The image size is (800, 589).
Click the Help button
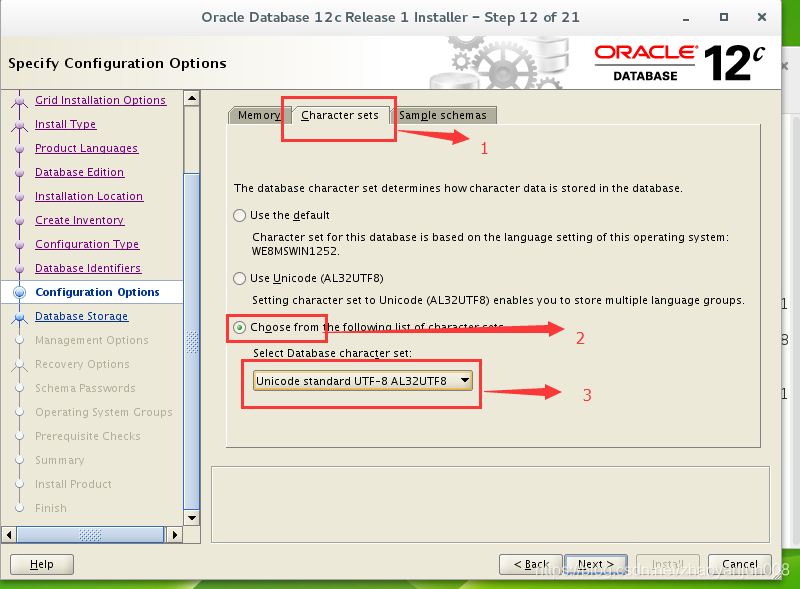coord(42,564)
